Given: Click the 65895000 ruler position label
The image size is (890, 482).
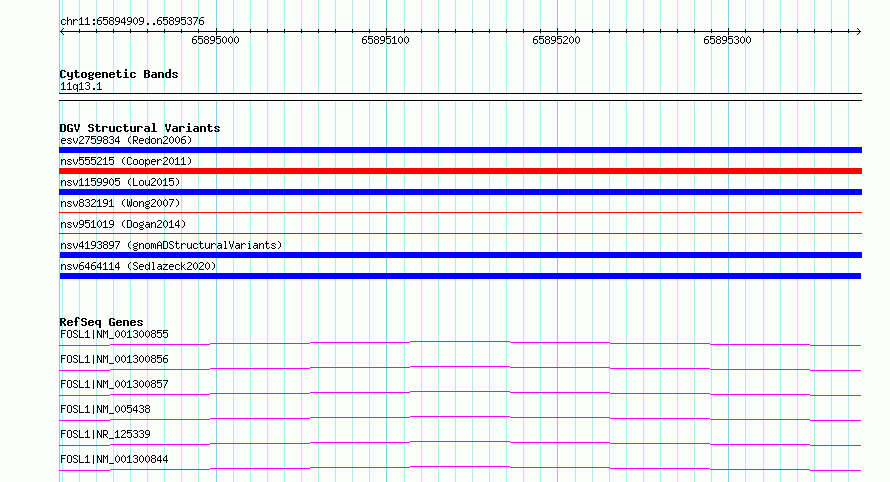Looking at the screenshot, I should pos(215,40).
